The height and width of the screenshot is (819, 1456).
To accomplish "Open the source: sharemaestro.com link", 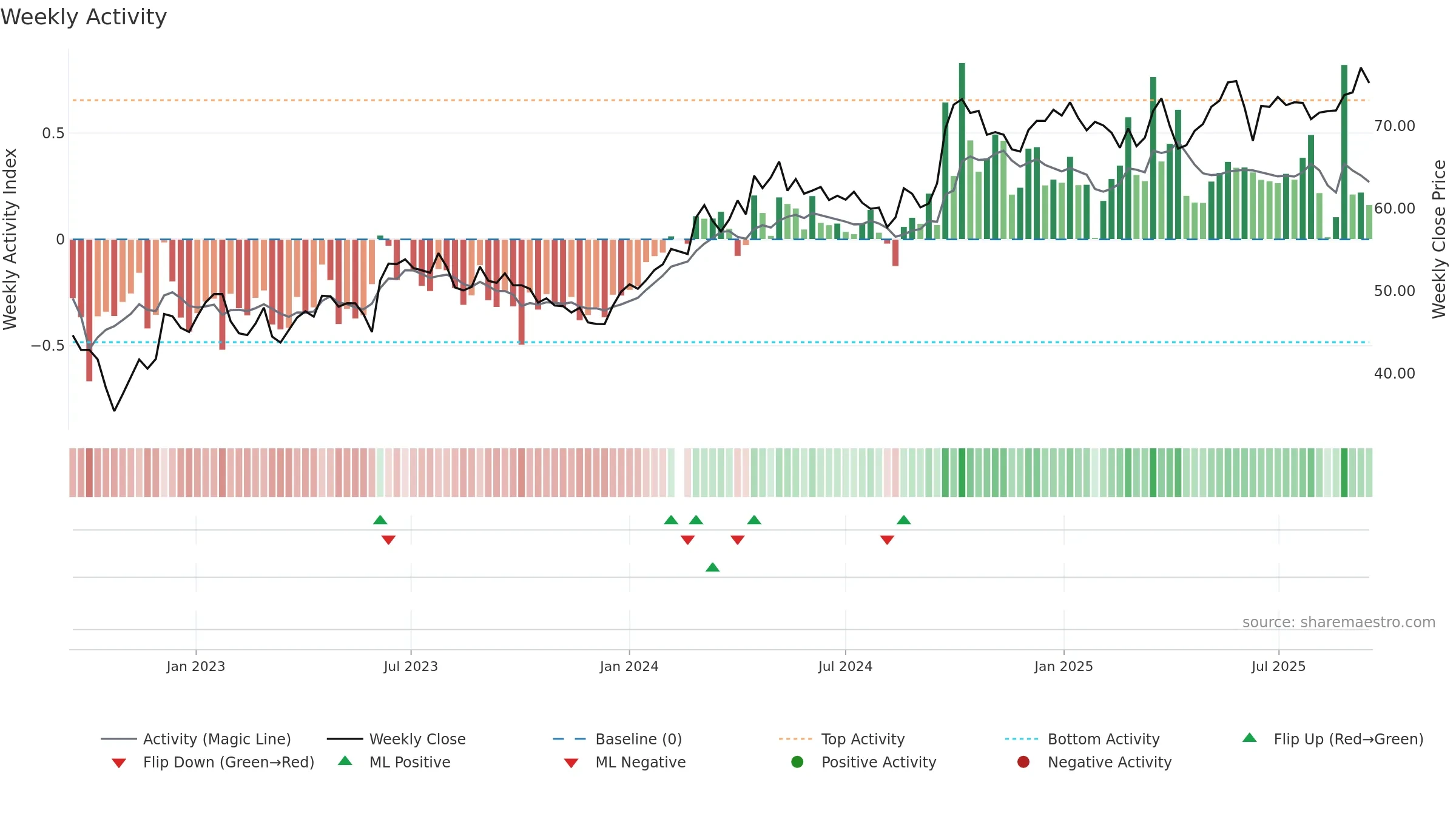I will (x=1339, y=622).
